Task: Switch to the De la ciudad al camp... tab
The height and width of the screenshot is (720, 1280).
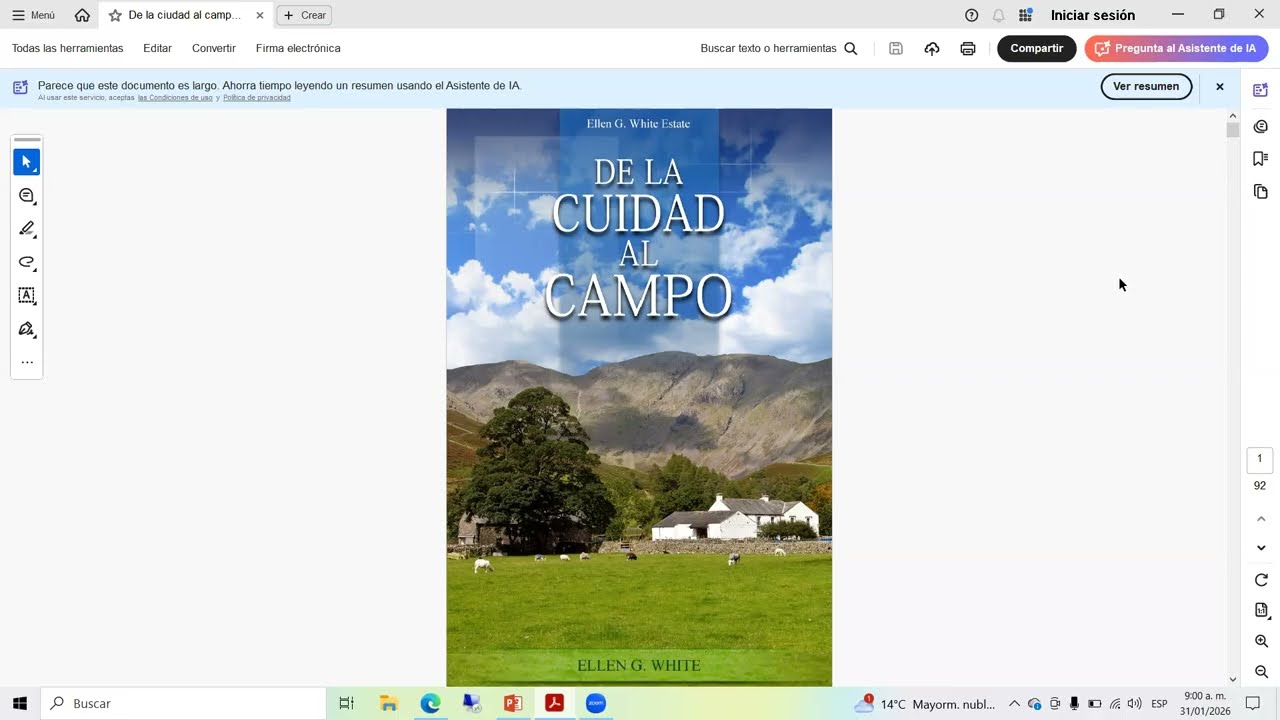Action: 184,15
